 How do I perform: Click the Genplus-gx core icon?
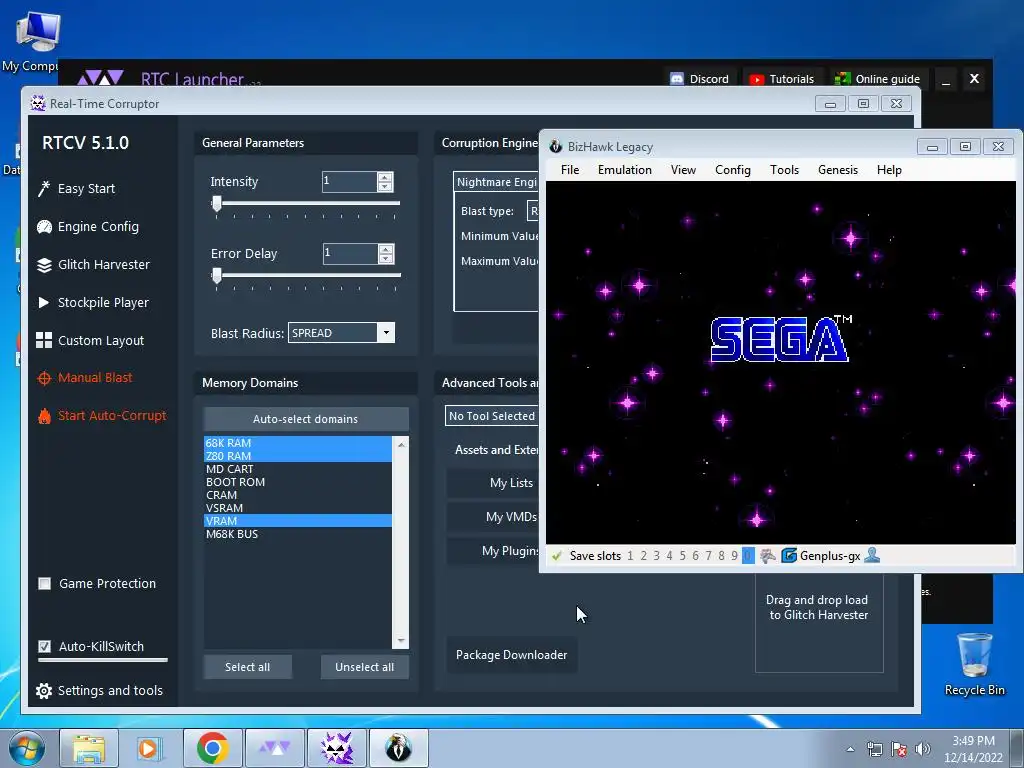[x=789, y=556]
